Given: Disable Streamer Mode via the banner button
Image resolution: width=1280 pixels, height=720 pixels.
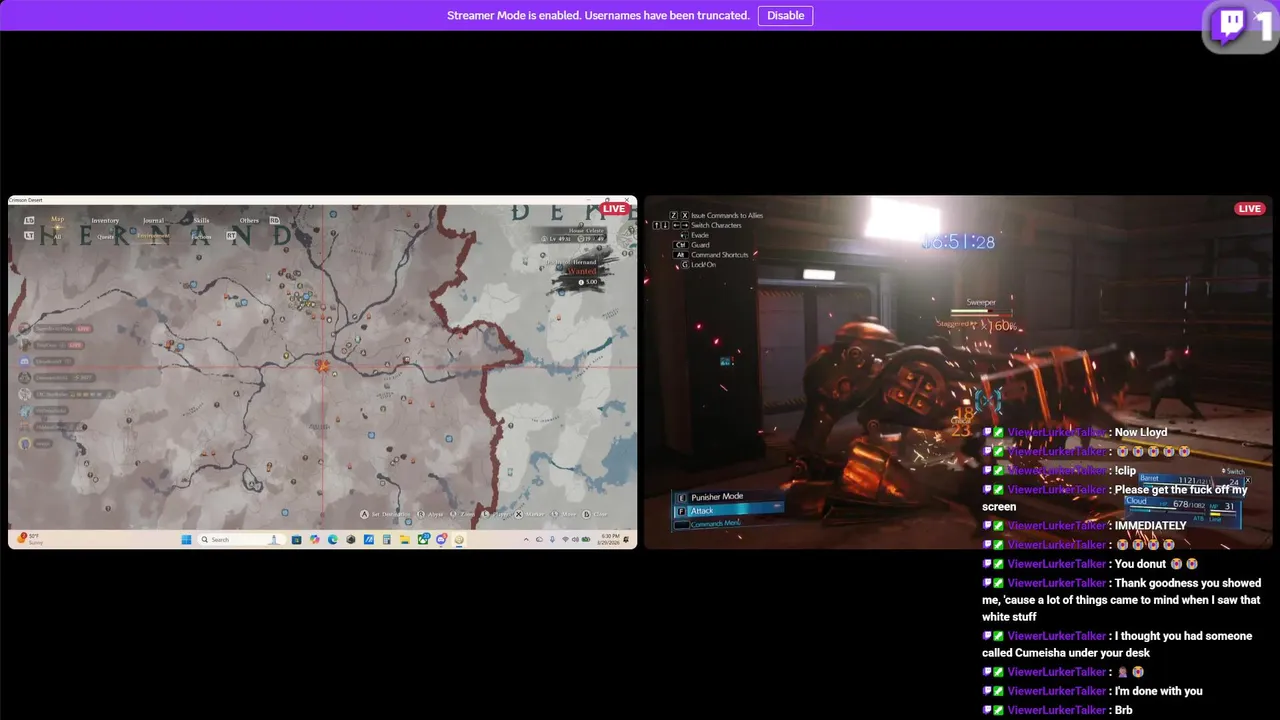Looking at the screenshot, I should click(x=785, y=15).
